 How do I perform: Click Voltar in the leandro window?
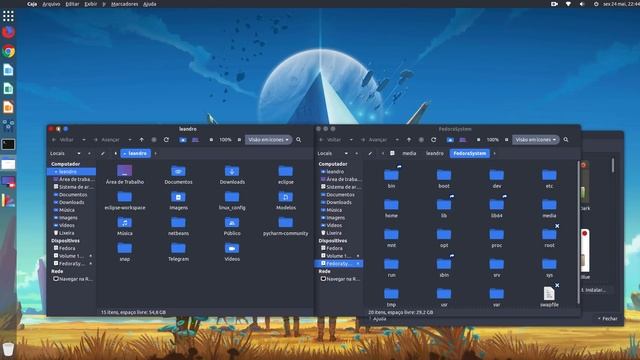click(63, 140)
